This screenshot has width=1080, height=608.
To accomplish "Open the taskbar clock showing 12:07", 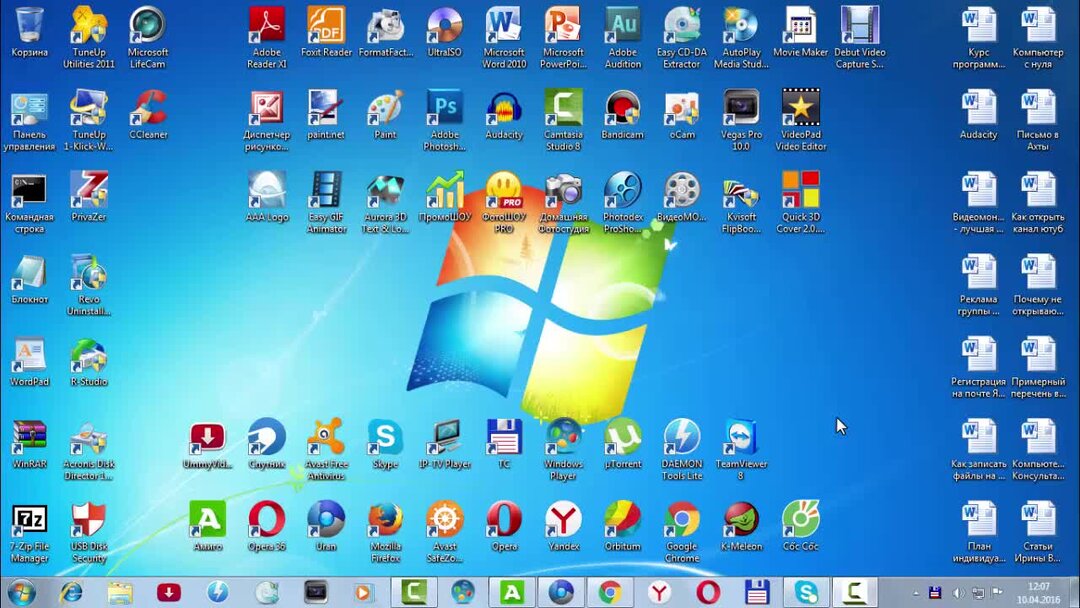I will (1039, 593).
